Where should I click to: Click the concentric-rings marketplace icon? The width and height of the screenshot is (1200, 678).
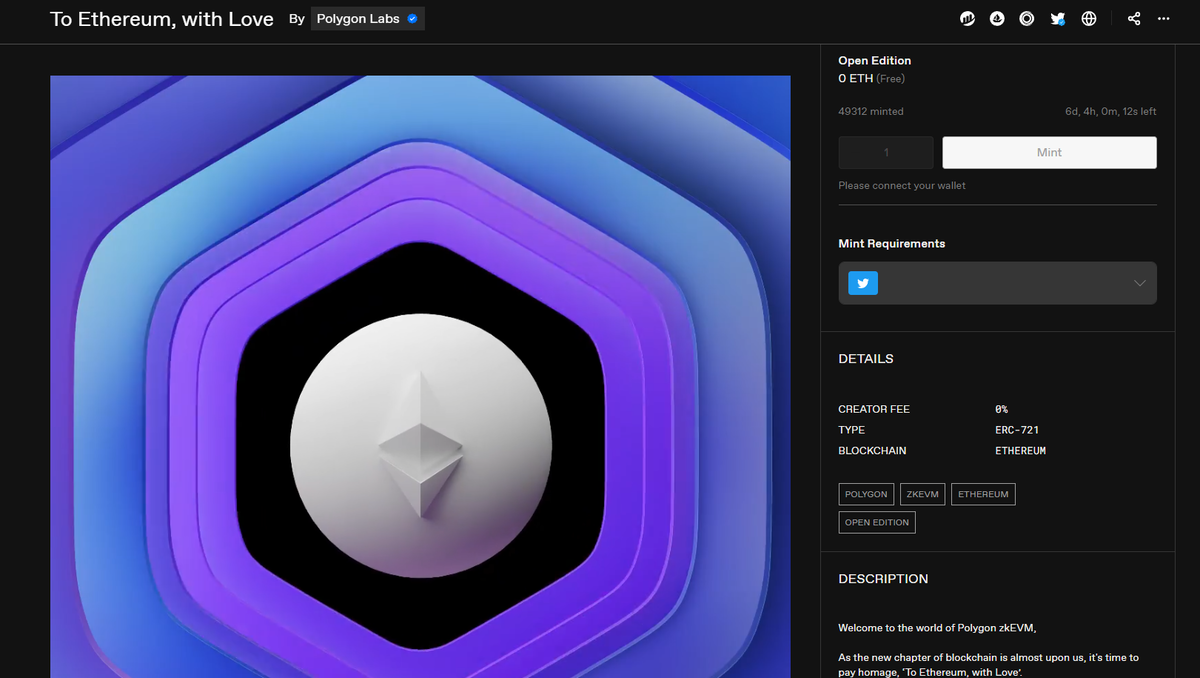click(x=1027, y=19)
